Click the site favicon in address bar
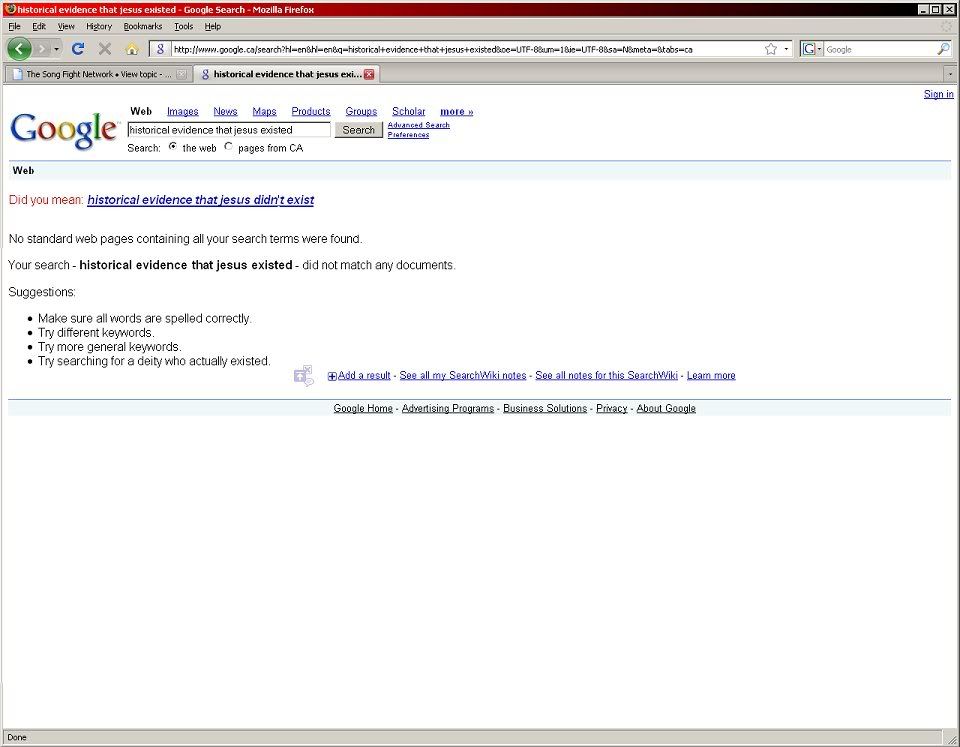Viewport: 960px width, 747px height. [x=160, y=49]
